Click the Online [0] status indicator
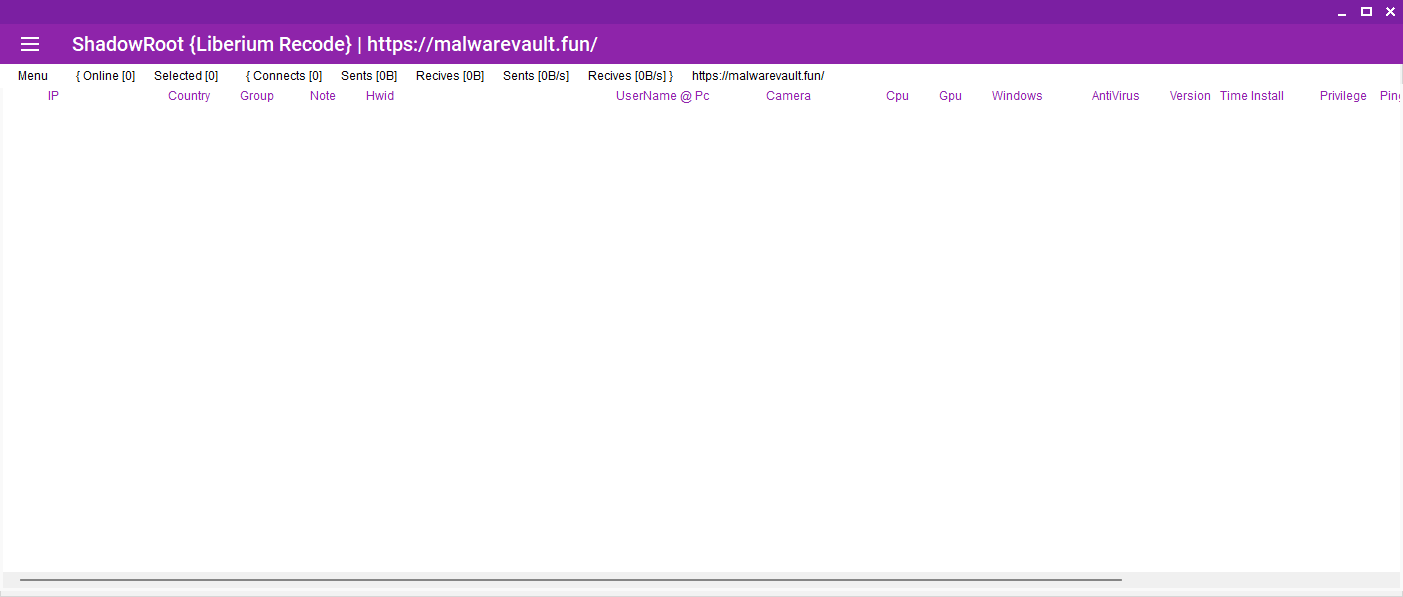 [106, 76]
